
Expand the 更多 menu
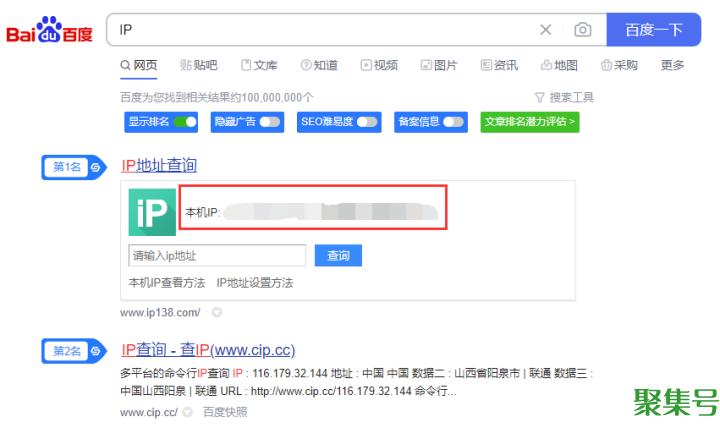(x=672, y=65)
